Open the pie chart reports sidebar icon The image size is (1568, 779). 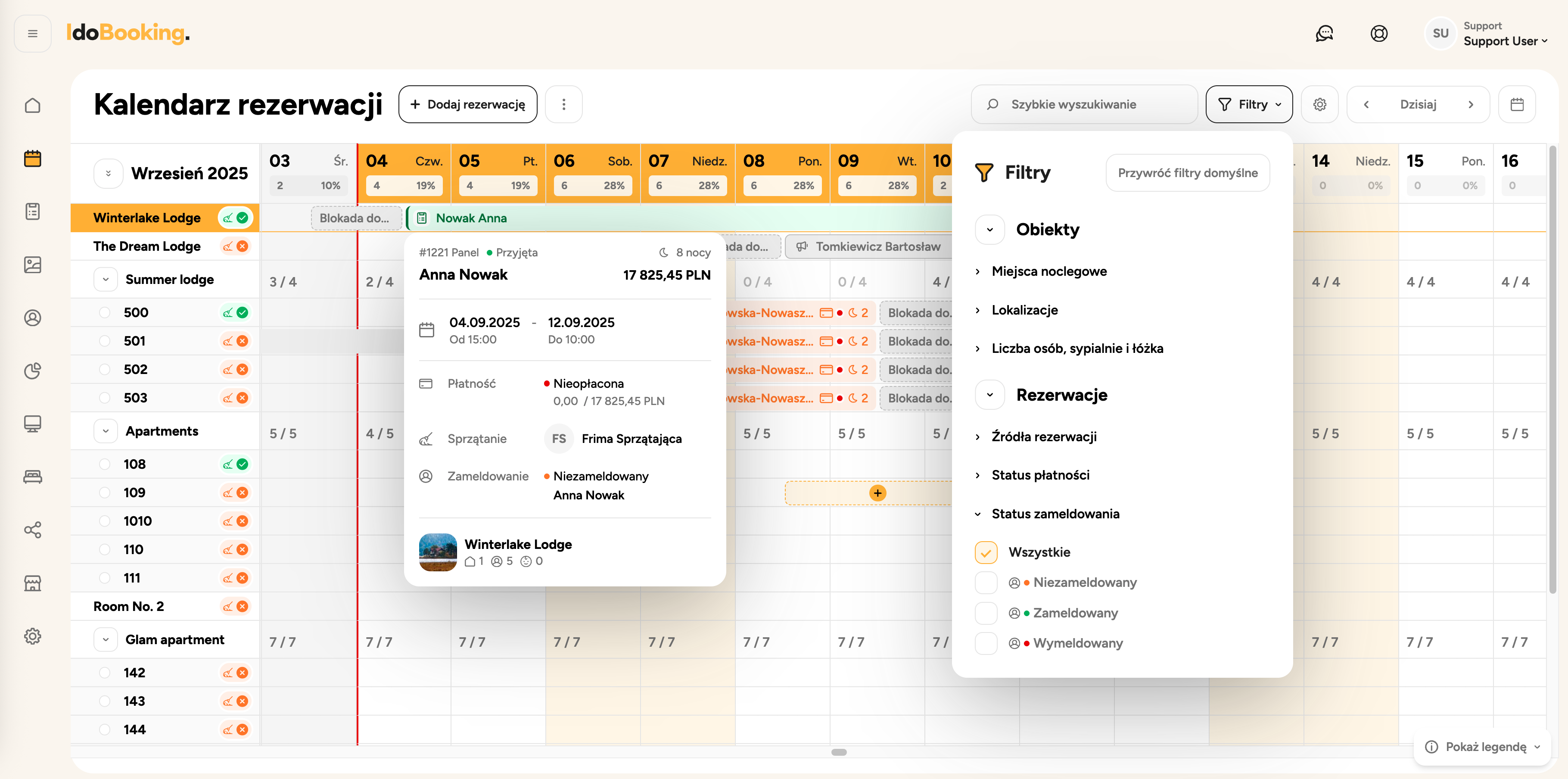(x=33, y=371)
